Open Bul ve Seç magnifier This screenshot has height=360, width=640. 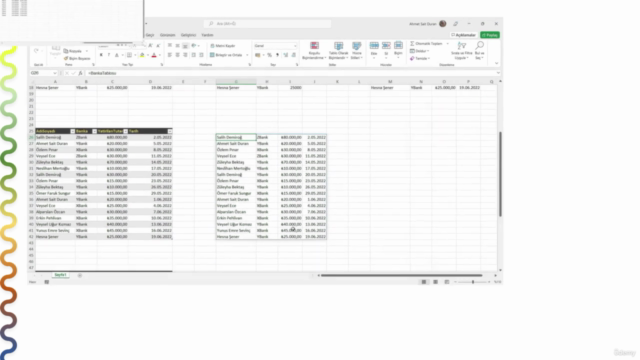[480, 51]
